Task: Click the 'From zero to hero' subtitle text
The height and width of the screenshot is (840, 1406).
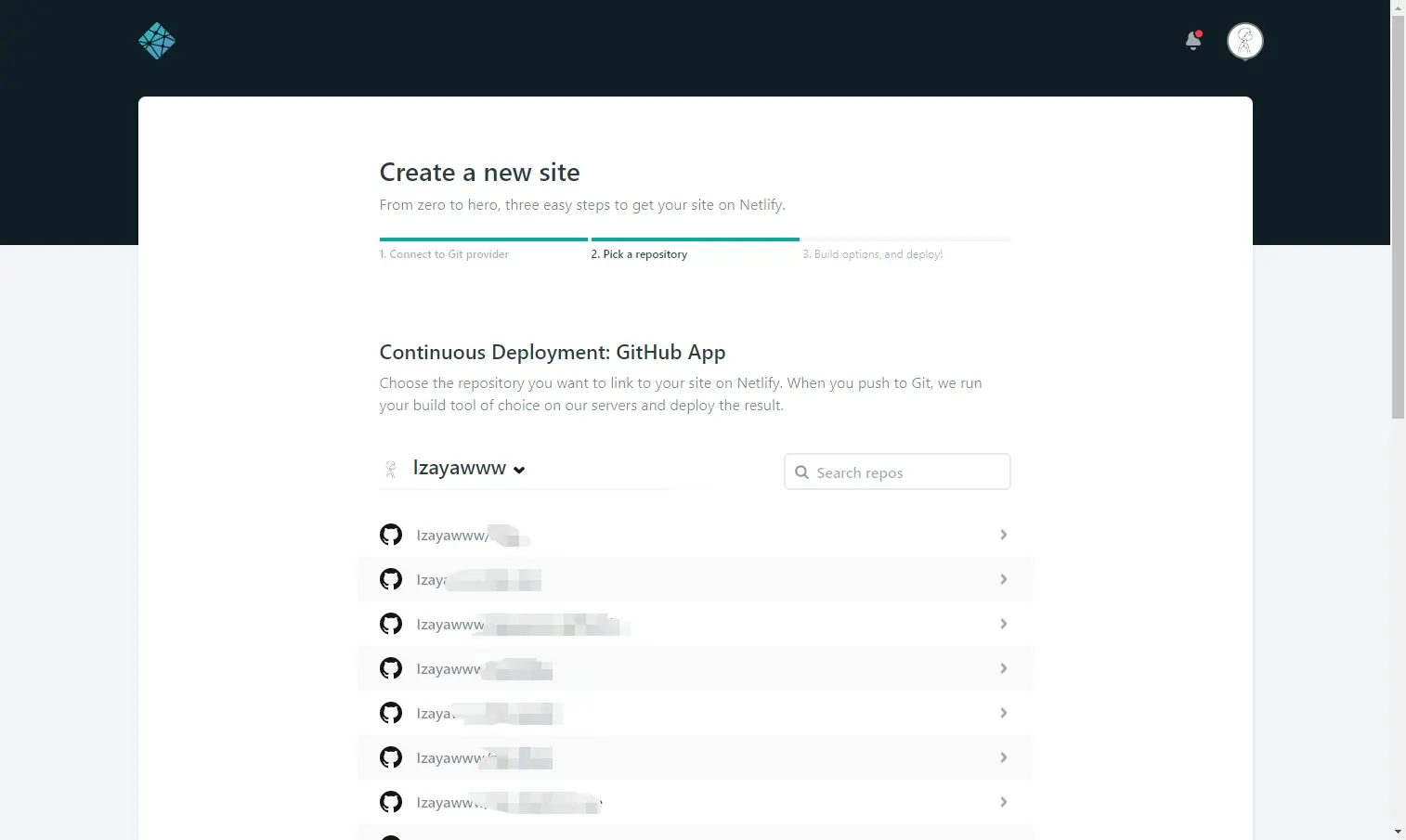Action: point(582,205)
